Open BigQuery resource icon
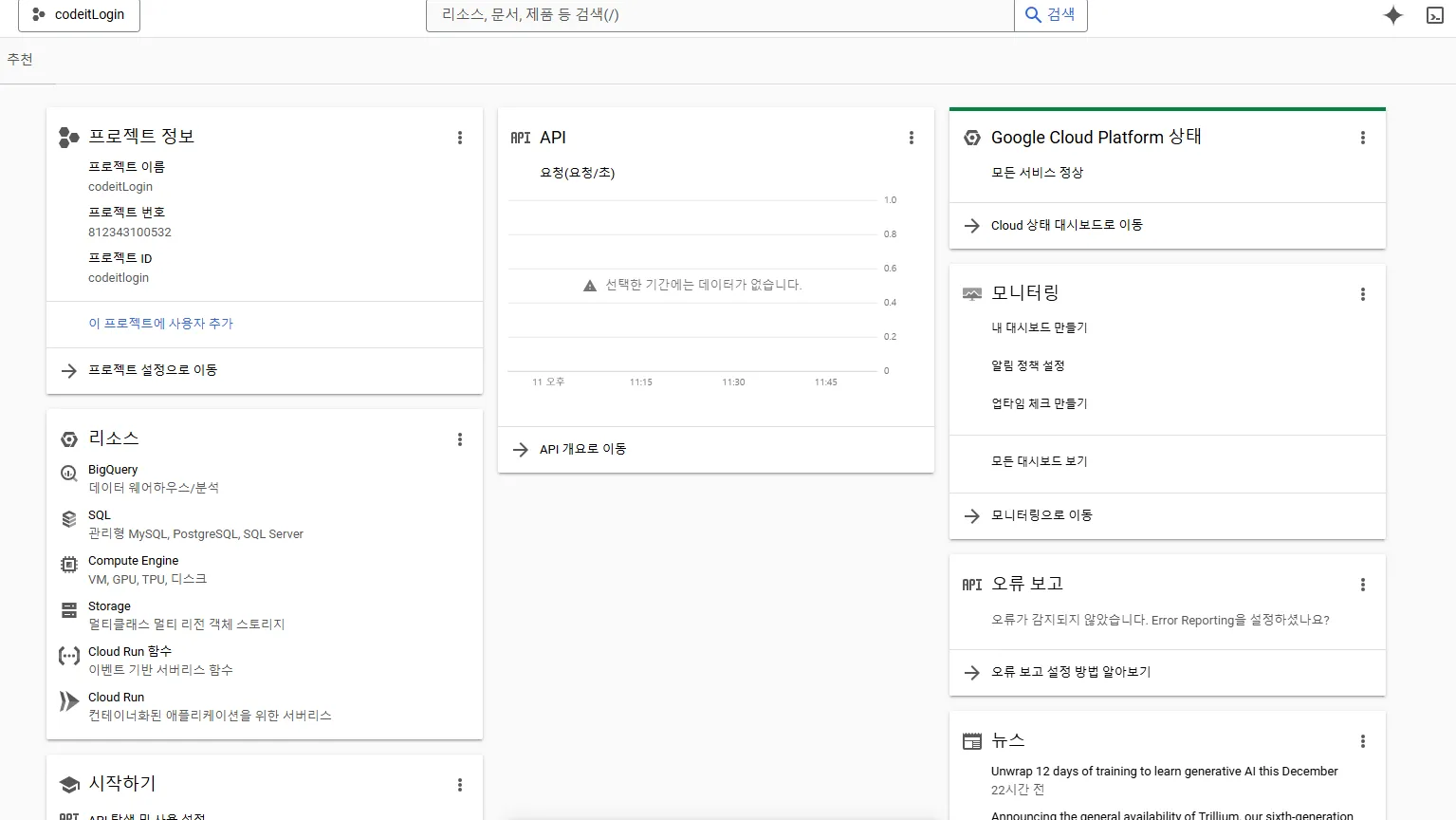 (68, 474)
